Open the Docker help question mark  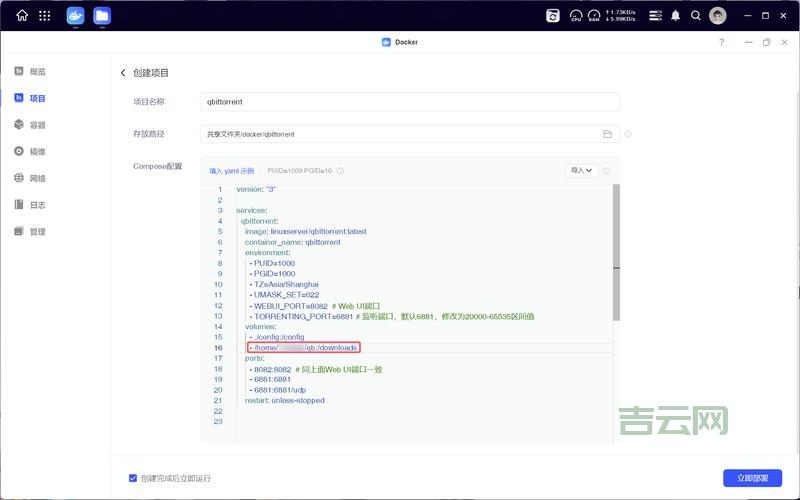coord(722,42)
